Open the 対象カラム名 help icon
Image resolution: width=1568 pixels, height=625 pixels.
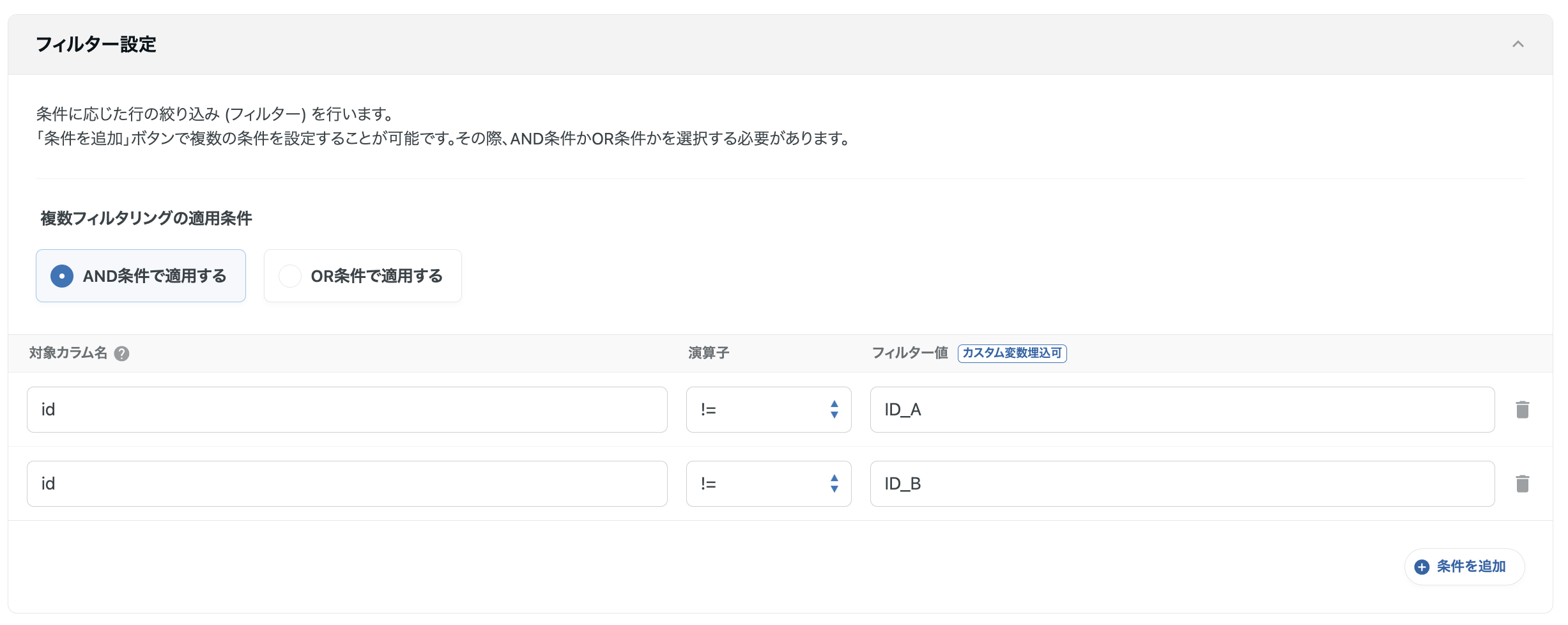click(121, 353)
